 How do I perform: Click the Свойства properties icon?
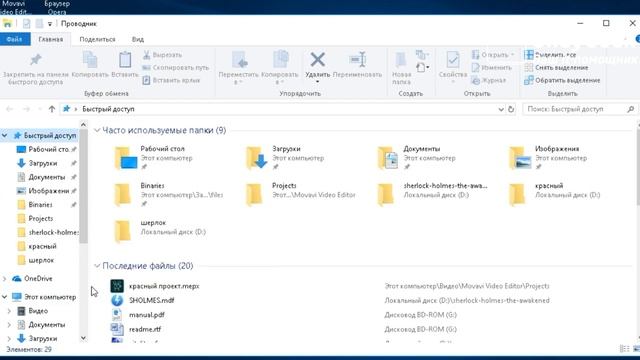(x=453, y=60)
